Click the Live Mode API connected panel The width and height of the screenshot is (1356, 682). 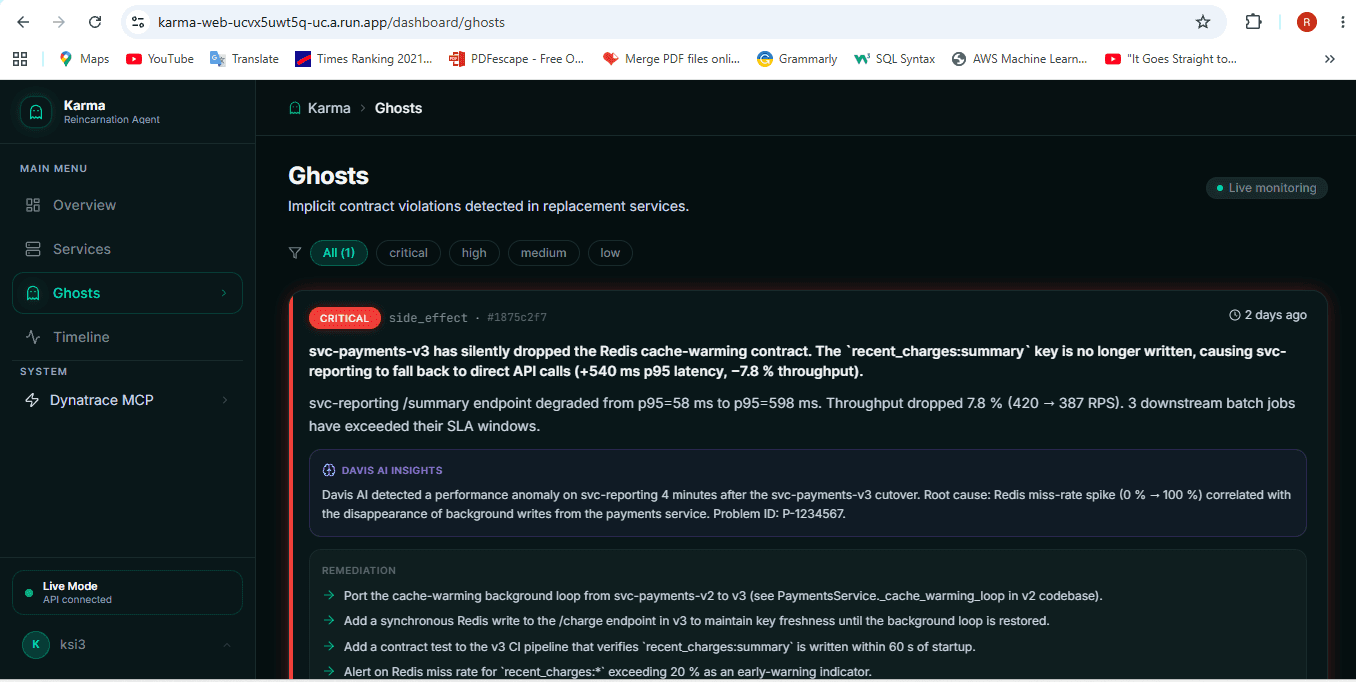coord(127,592)
